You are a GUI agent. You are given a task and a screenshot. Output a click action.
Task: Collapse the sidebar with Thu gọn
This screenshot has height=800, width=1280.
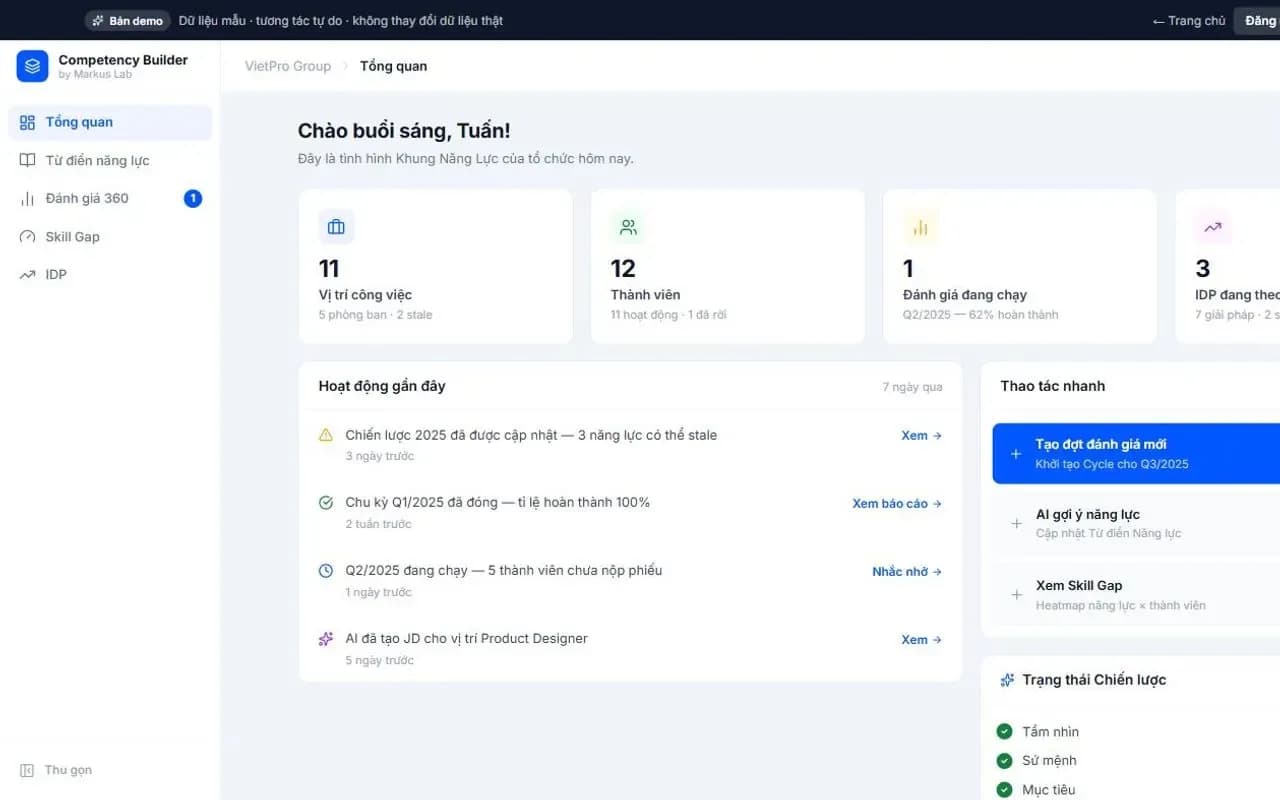point(57,770)
